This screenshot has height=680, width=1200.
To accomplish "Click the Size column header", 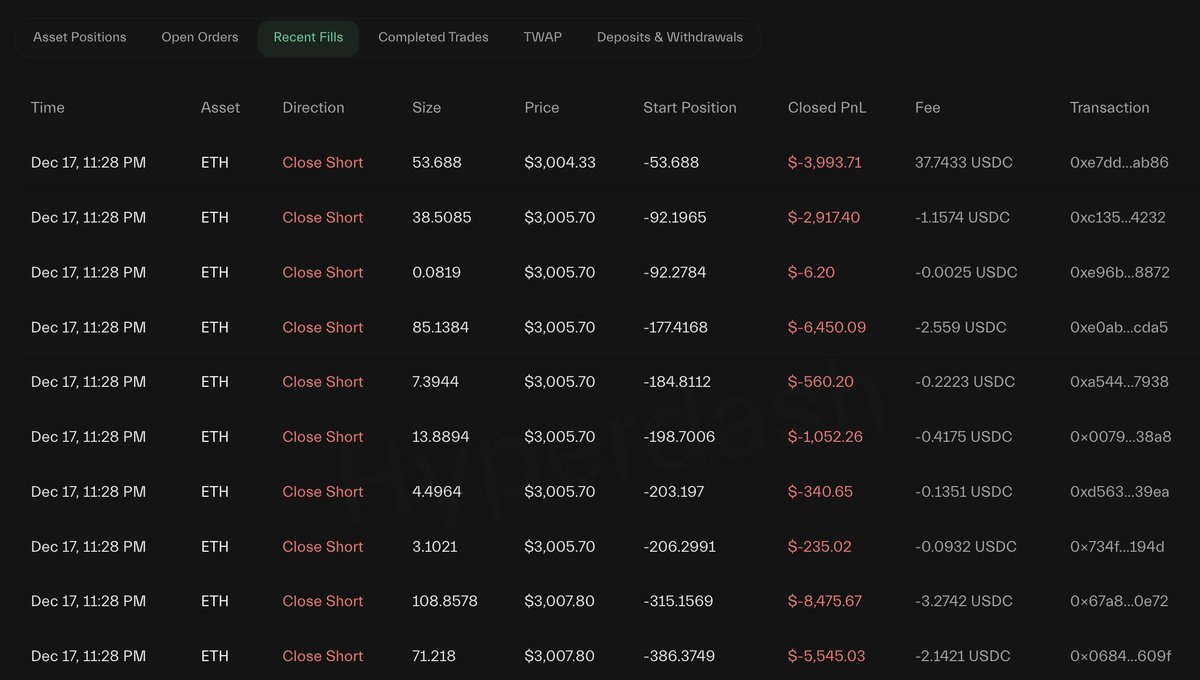I will (x=426, y=107).
